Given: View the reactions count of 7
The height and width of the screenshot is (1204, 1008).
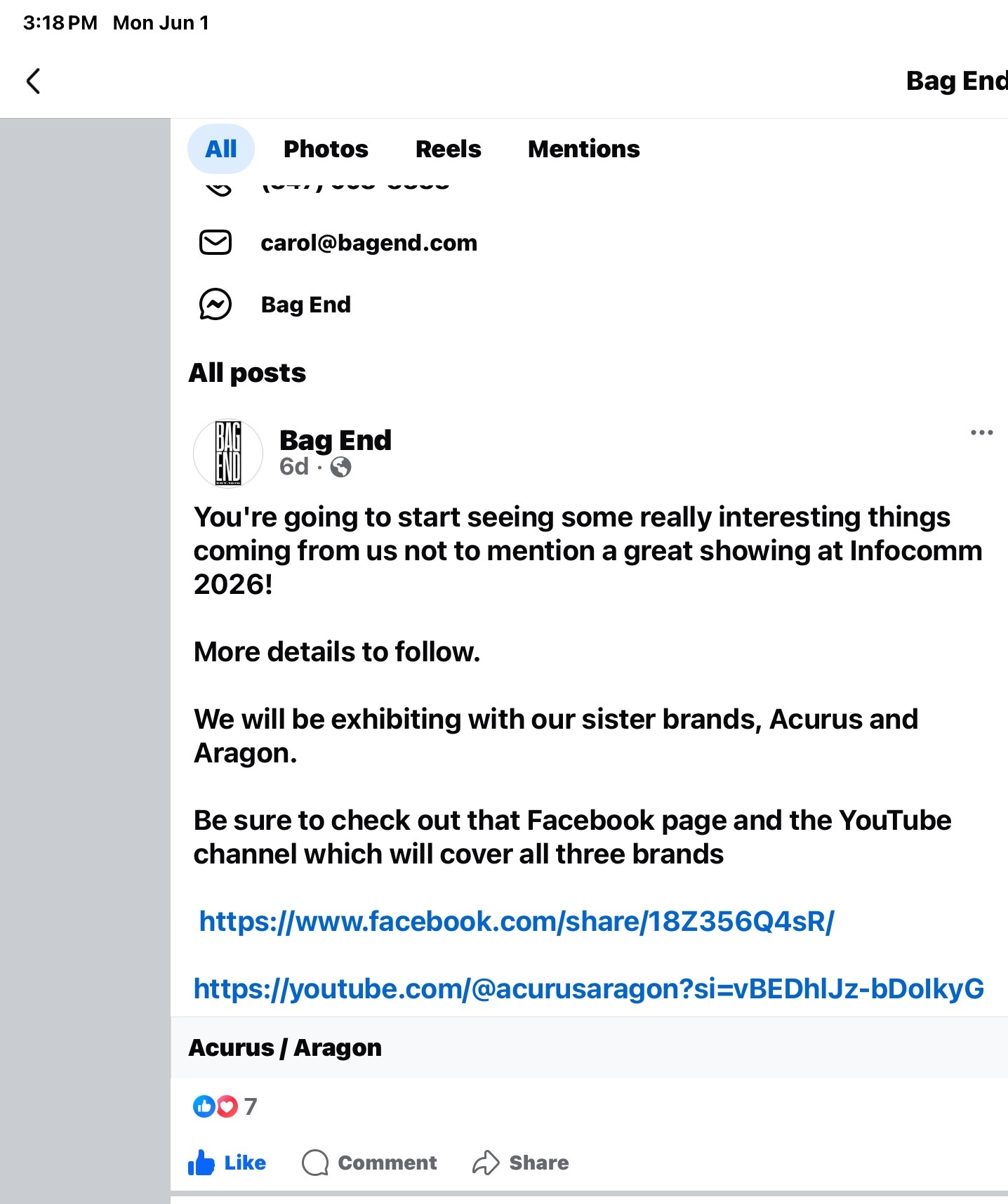Looking at the screenshot, I should 251,1106.
